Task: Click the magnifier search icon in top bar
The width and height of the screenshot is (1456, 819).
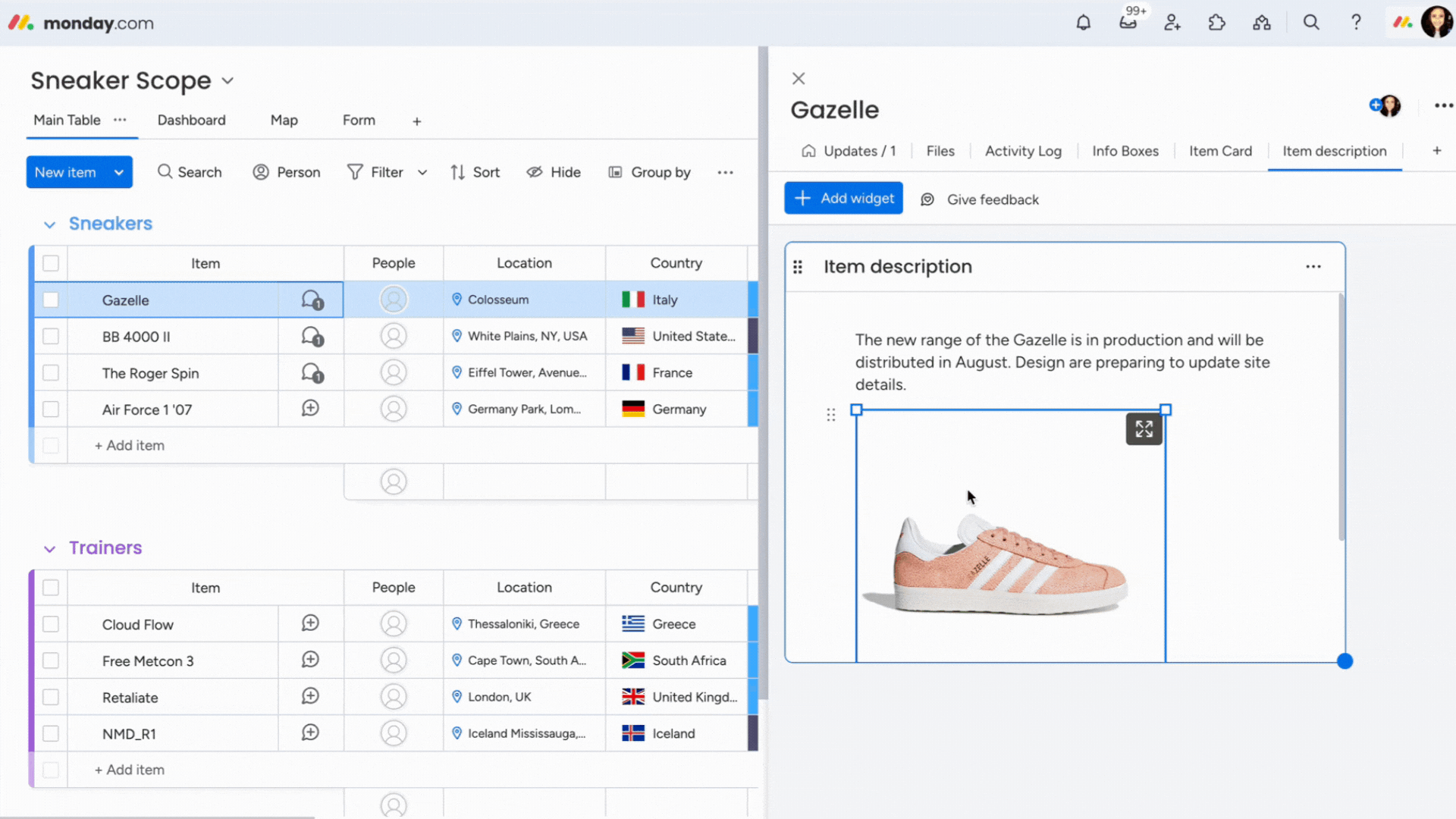Action: pyautogui.click(x=1311, y=23)
